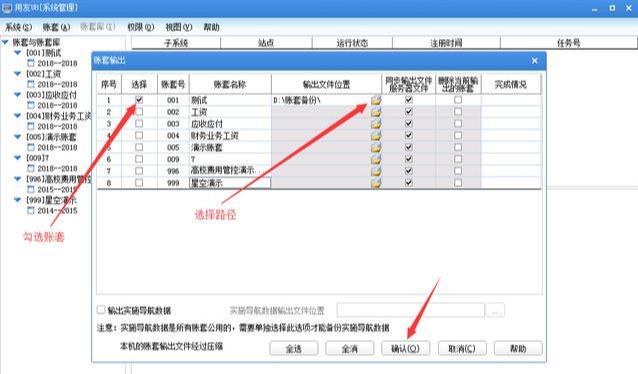Toggle sync server files checkbox for 004 财务业务工资
Viewport: 638px width, 374px height.
tap(409, 135)
